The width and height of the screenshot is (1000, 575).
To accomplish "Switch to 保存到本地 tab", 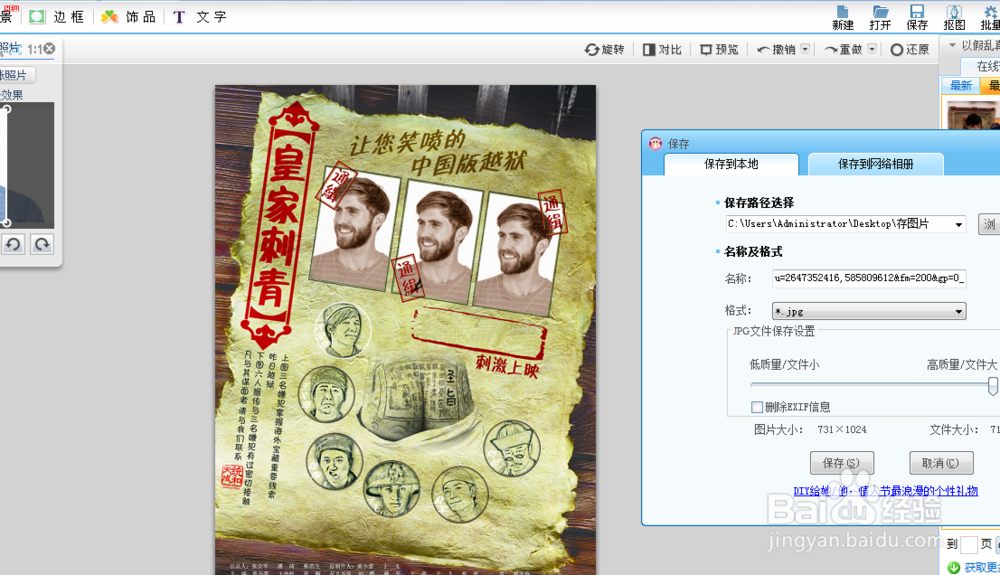I will click(x=731, y=164).
